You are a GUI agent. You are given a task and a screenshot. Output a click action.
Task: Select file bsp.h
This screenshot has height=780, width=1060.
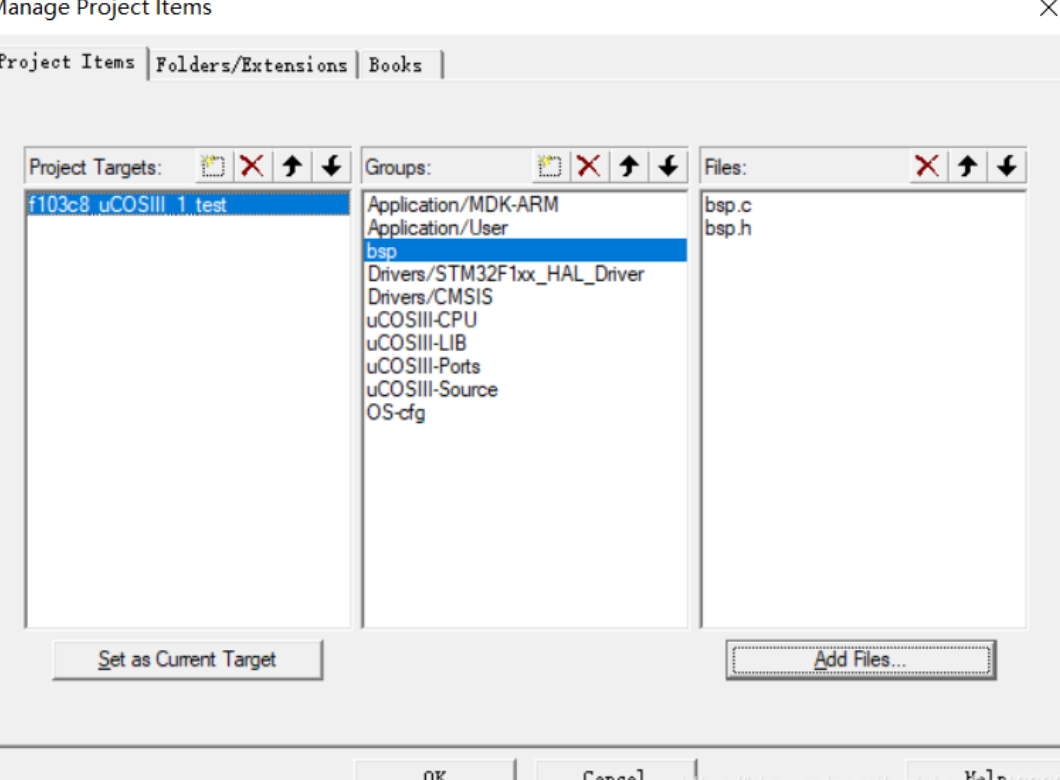pos(863,228)
